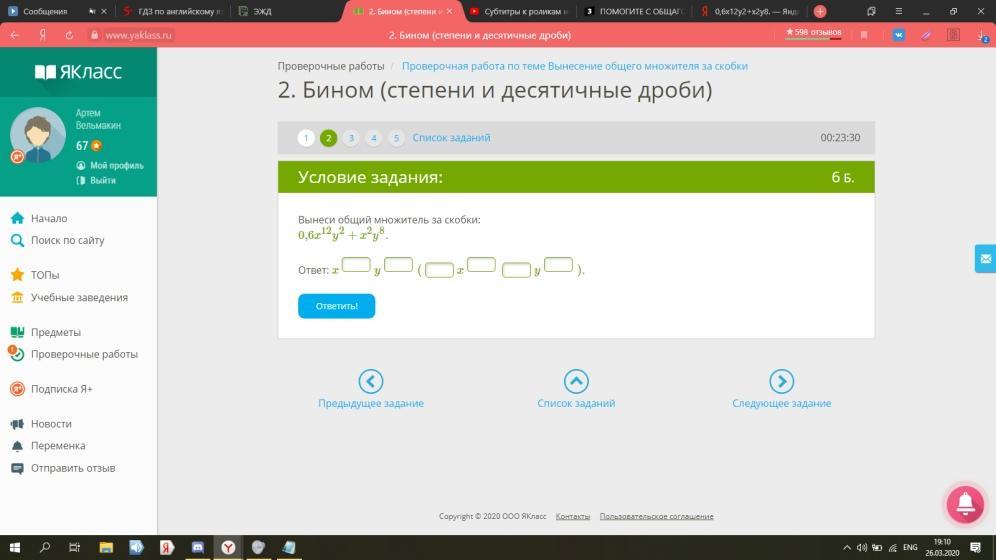Click the ТОПы star icon
This screenshot has height=560, width=996.
click(17, 275)
